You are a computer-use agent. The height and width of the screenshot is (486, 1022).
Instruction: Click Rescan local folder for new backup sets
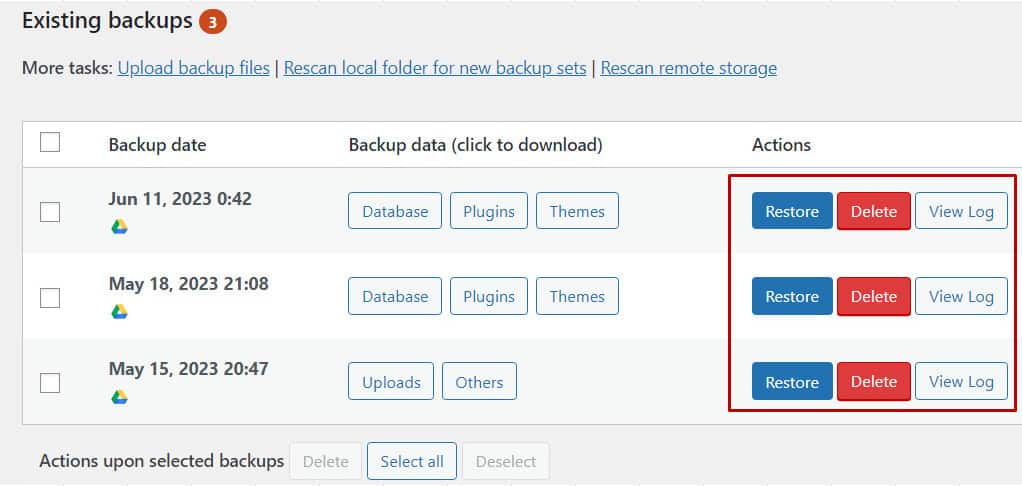pyautogui.click(x=435, y=68)
